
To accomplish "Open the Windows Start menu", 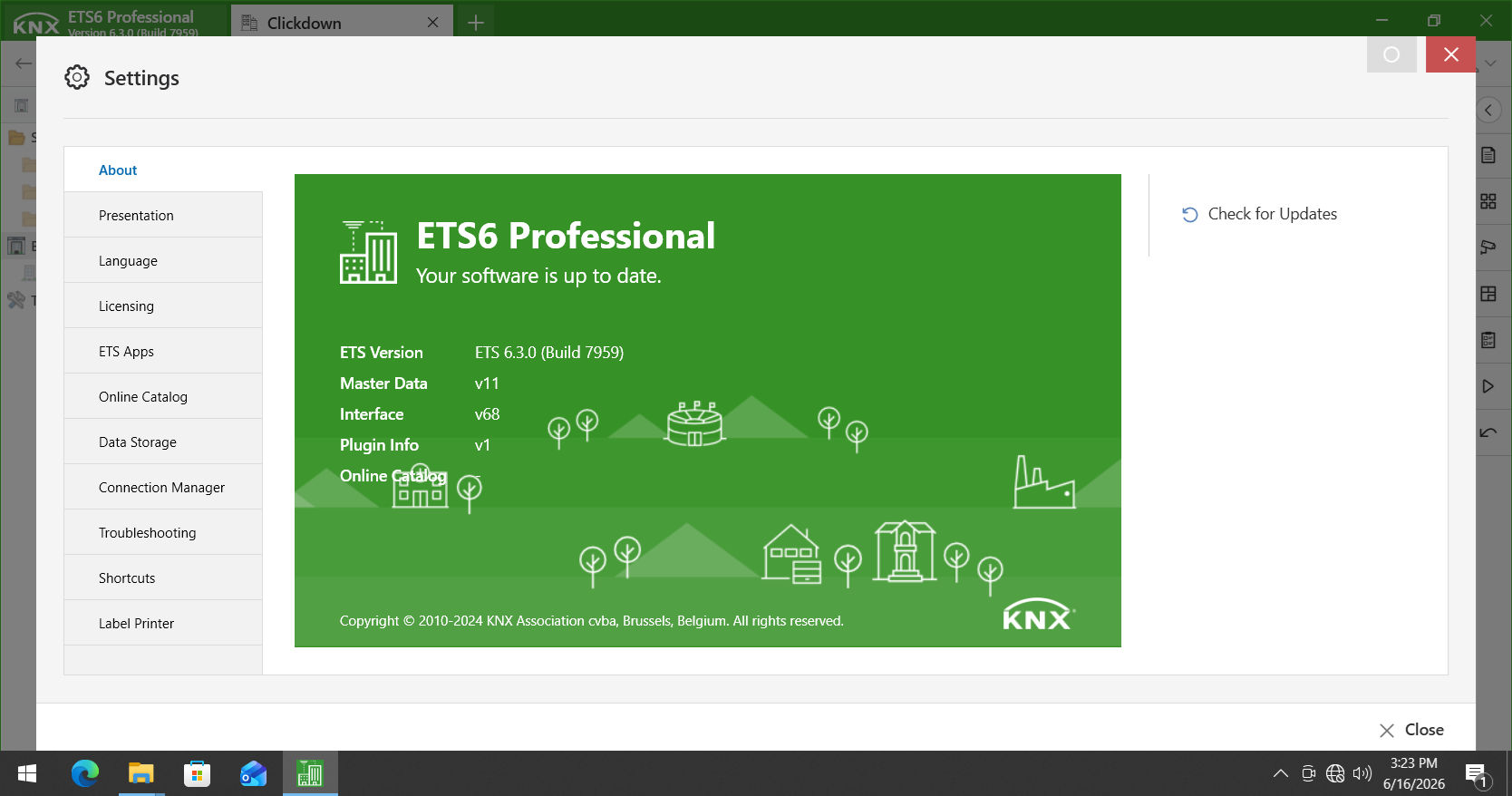I will click(x=27, y=773).
